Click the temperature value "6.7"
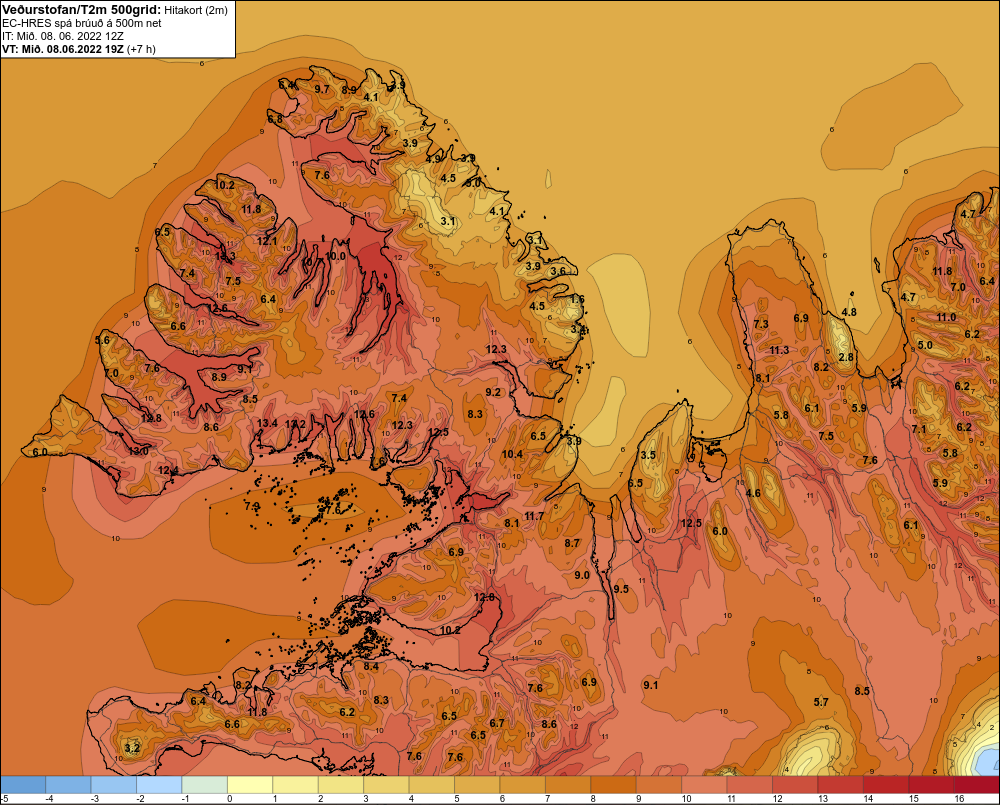The image size is (1000, 805). click(x=497, y=723)
